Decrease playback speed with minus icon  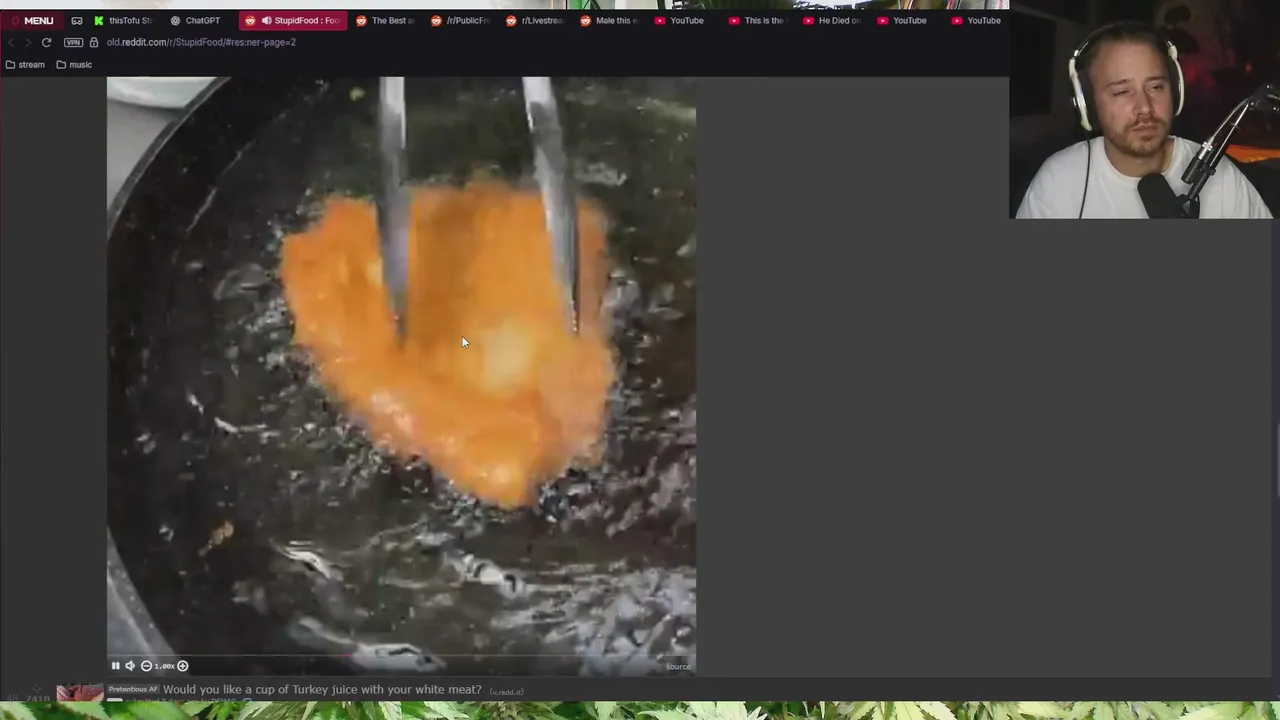pos(146,666)
